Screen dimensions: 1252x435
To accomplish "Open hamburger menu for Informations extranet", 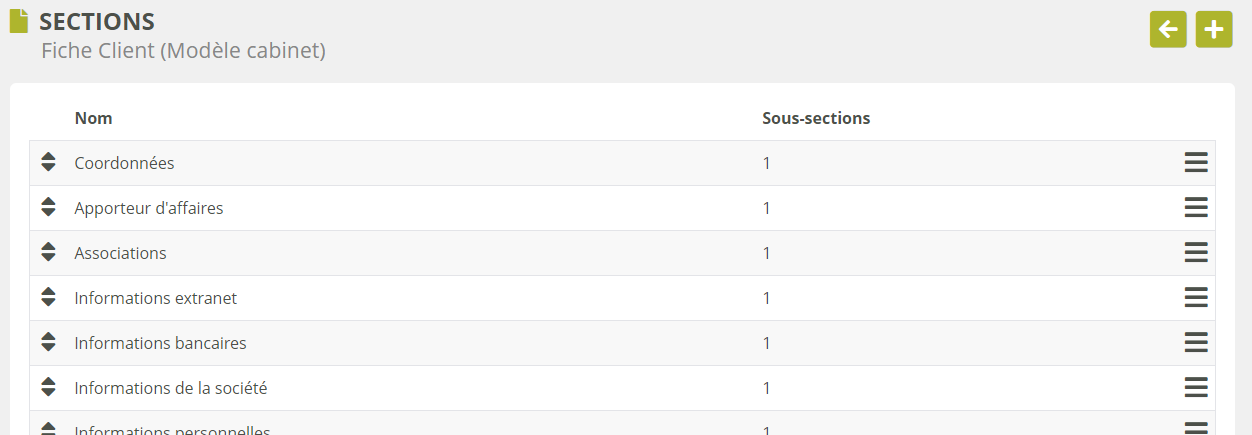I will point(1196,298).
